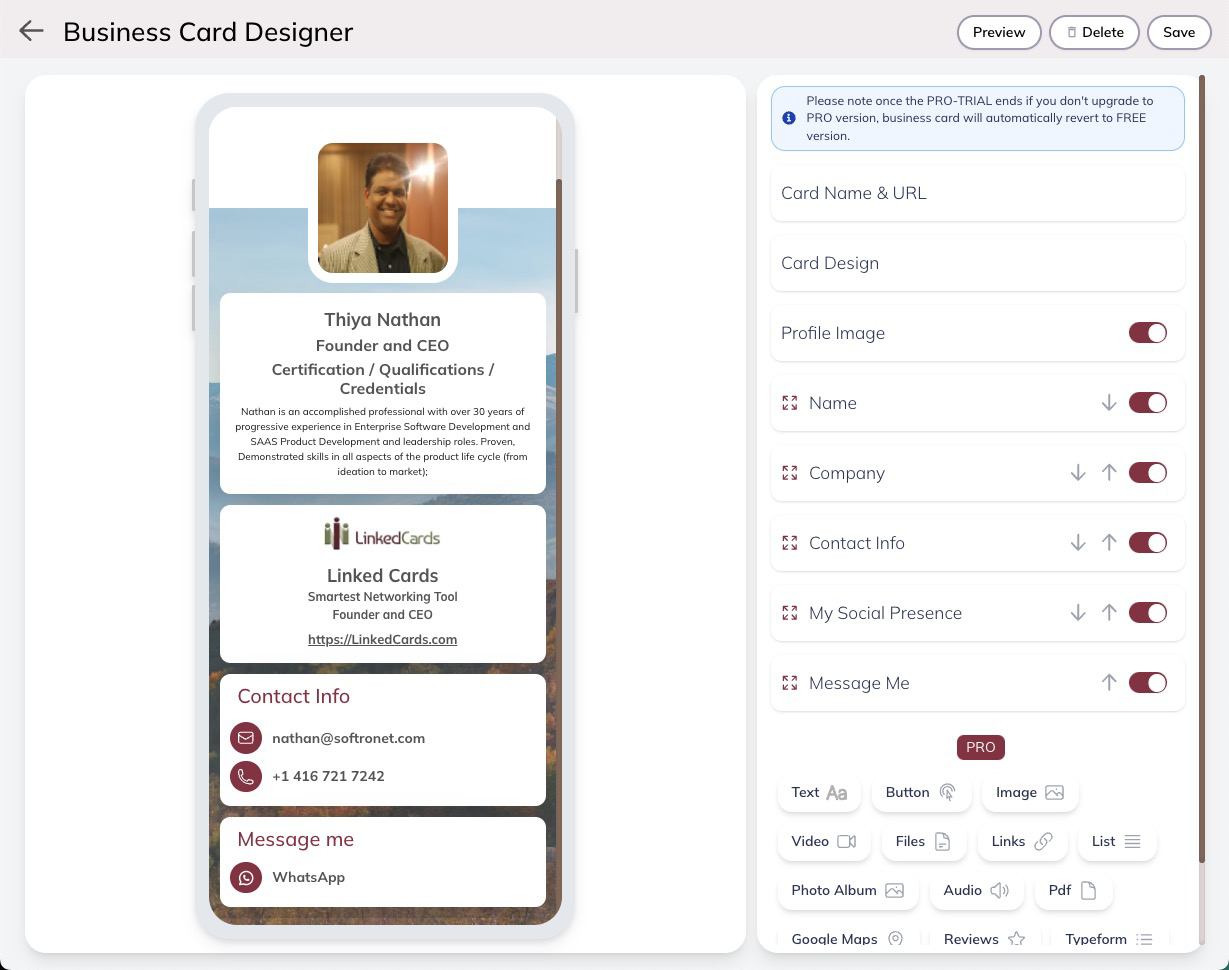Image resolution: width=1229 pixels, height=970 pixels.
Task: Move My Social Presence section down
Action: [1077, 613]
